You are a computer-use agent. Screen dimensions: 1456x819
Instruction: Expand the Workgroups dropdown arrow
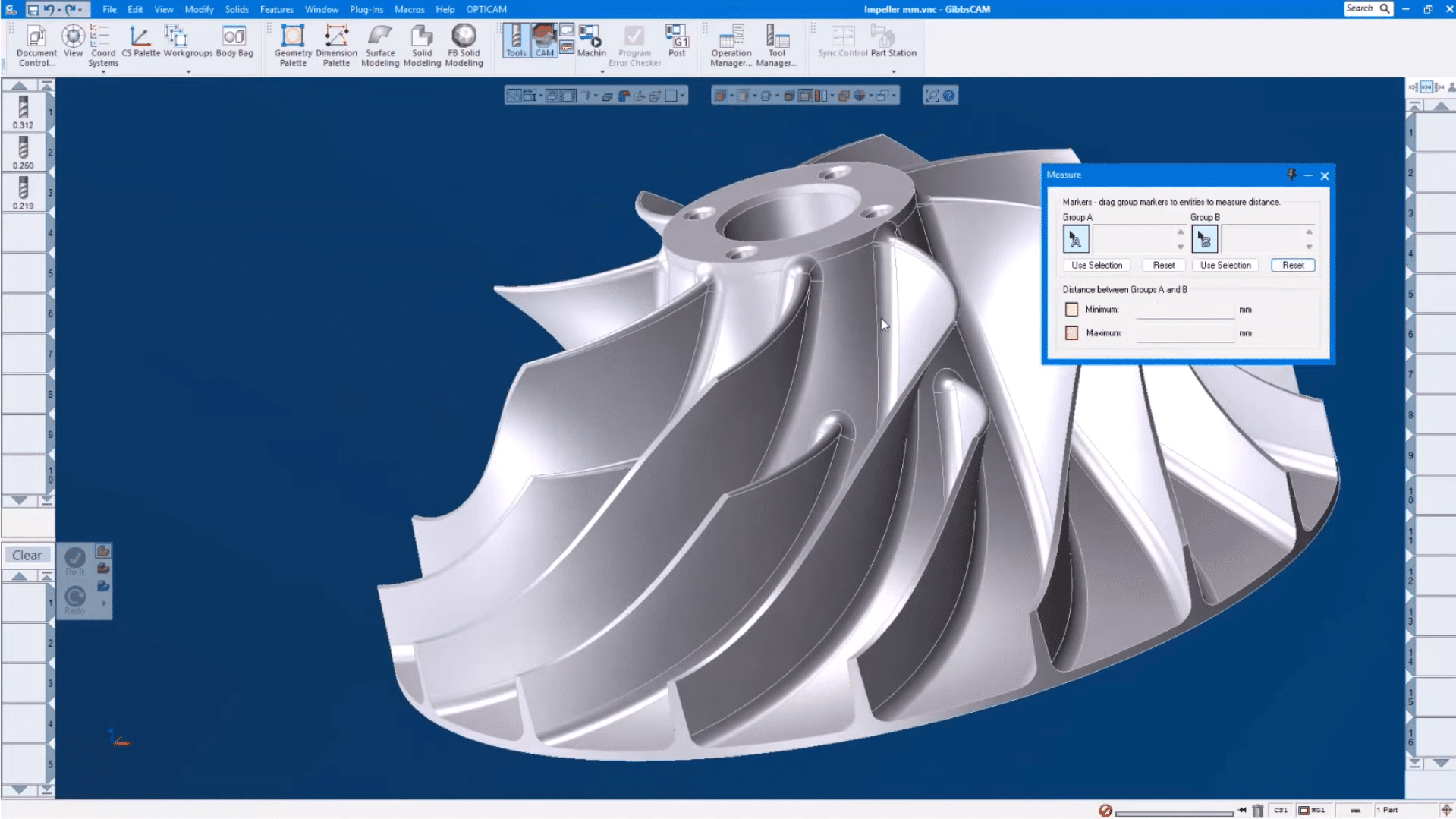coord(188,72)
